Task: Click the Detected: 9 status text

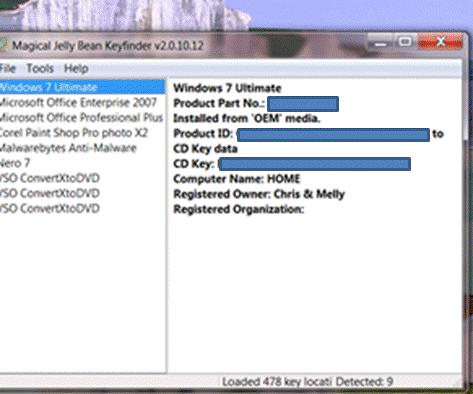Action: coord(364,382)
